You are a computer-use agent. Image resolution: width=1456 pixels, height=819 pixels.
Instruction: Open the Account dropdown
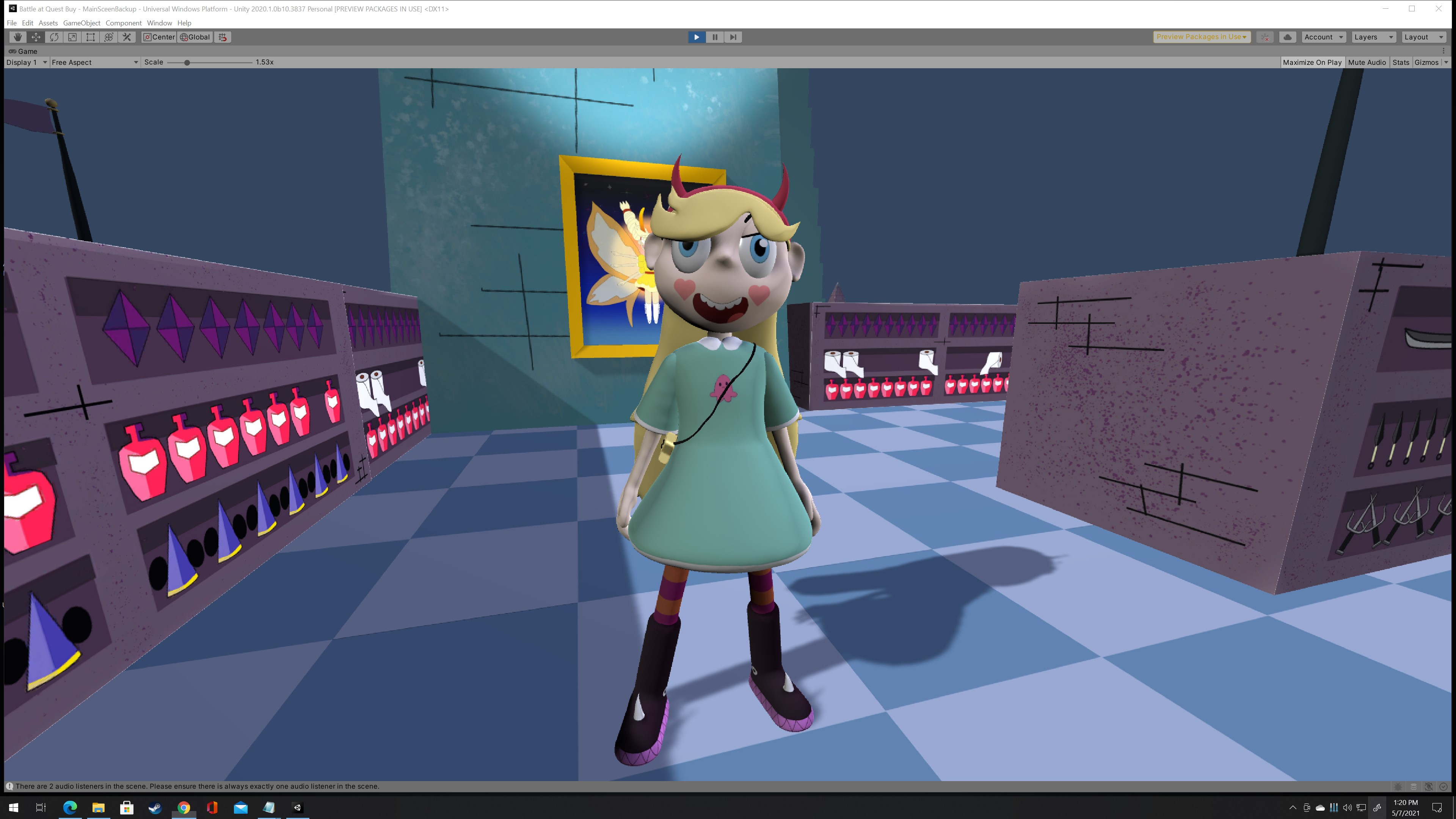1324,37
